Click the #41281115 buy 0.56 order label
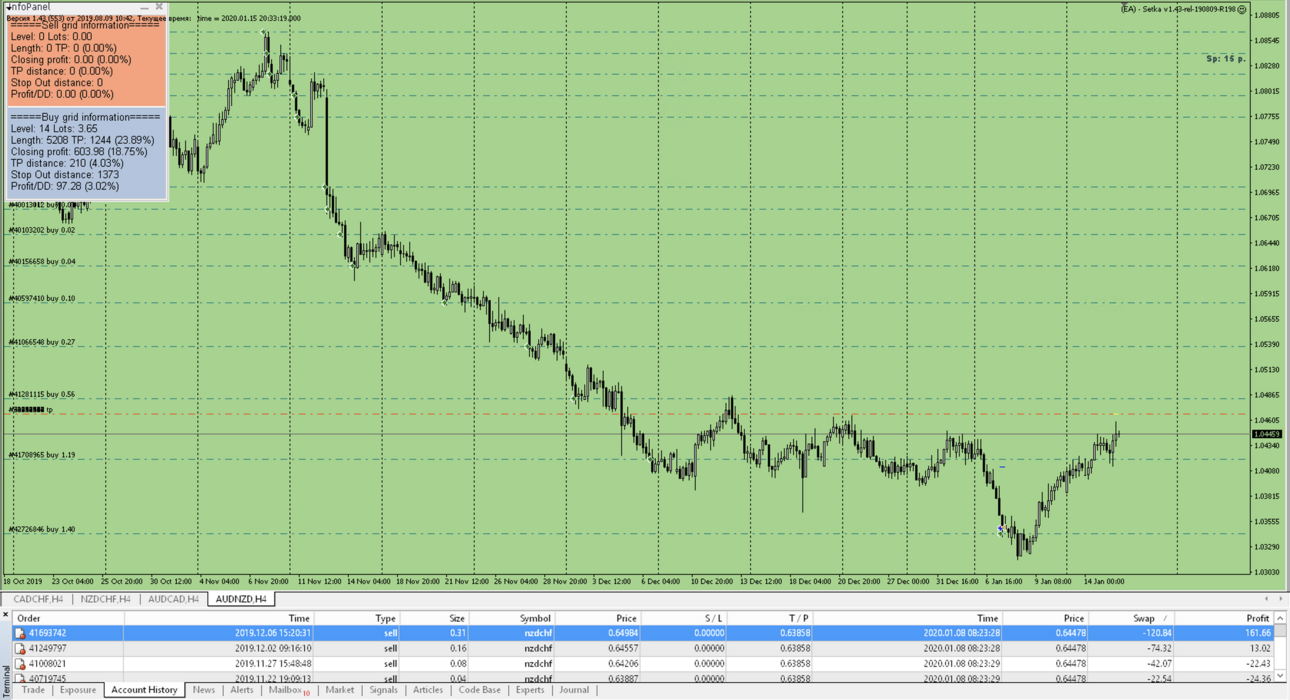Screen dimensions: 1290x700 (42, 394)
